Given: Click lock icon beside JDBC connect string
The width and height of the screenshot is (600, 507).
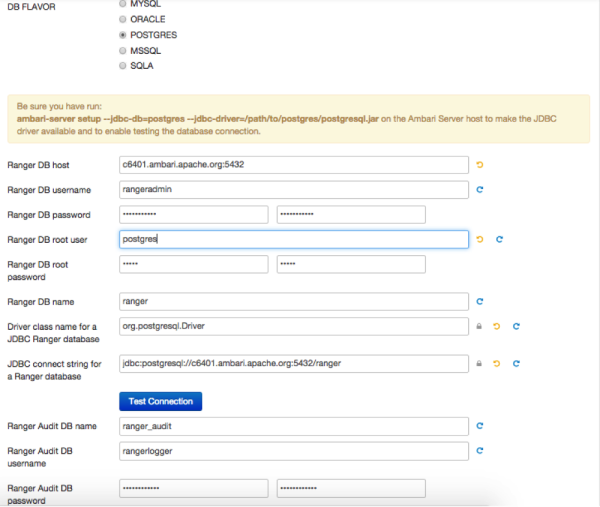Looking at the screenshot, I should pos(479,364).
